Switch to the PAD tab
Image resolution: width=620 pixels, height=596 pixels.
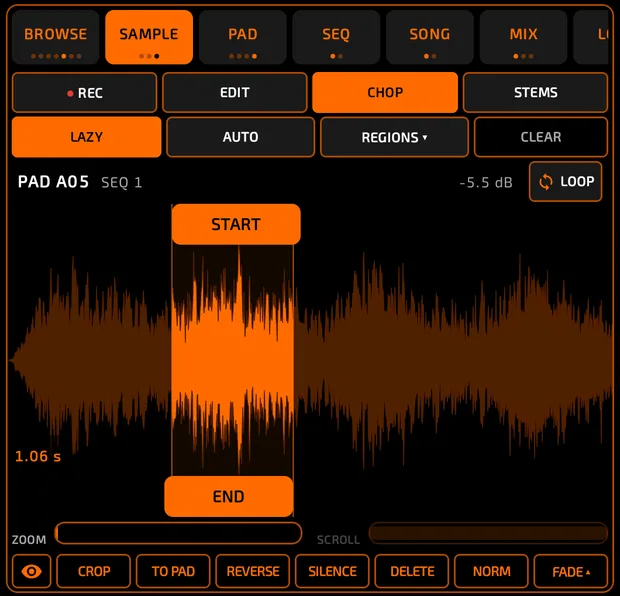[243, 37]
